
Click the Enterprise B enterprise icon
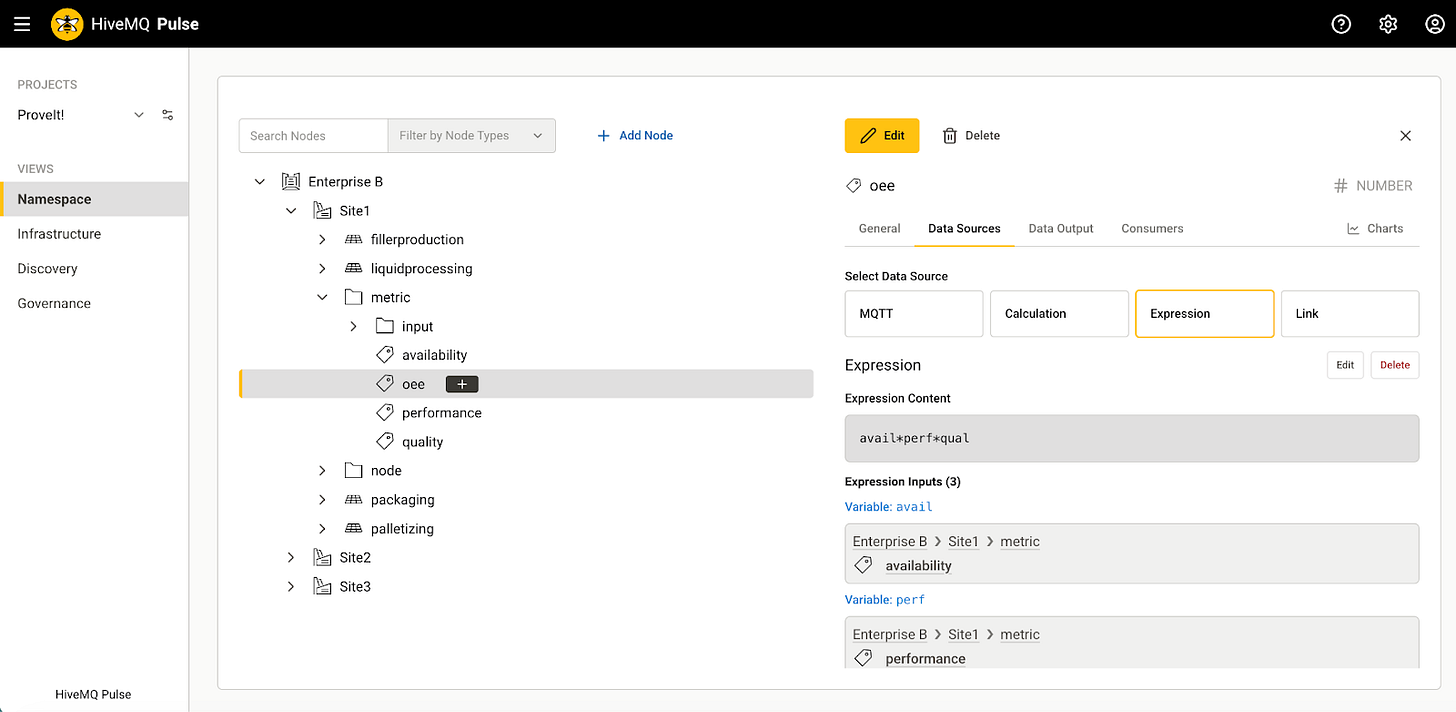tap(291, 182)
